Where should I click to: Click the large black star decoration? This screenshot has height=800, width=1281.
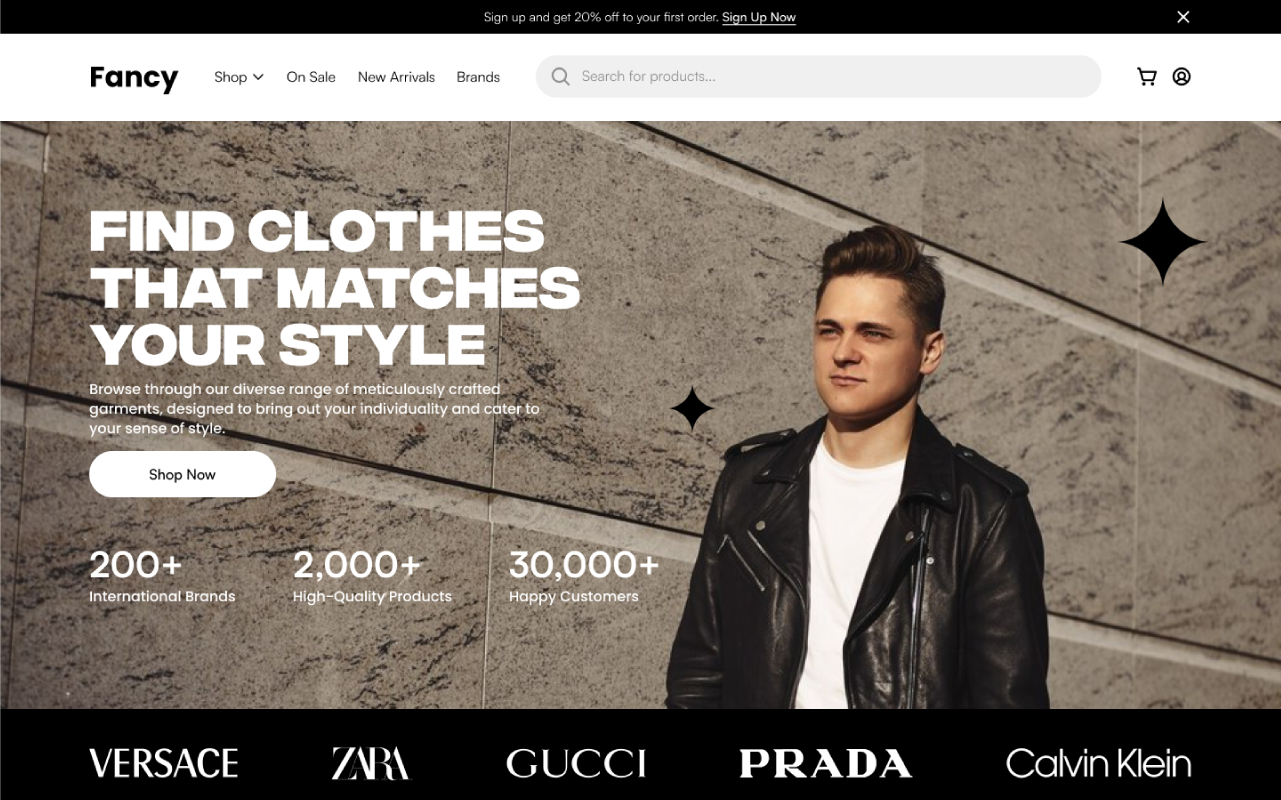(x=1163, y=241)
